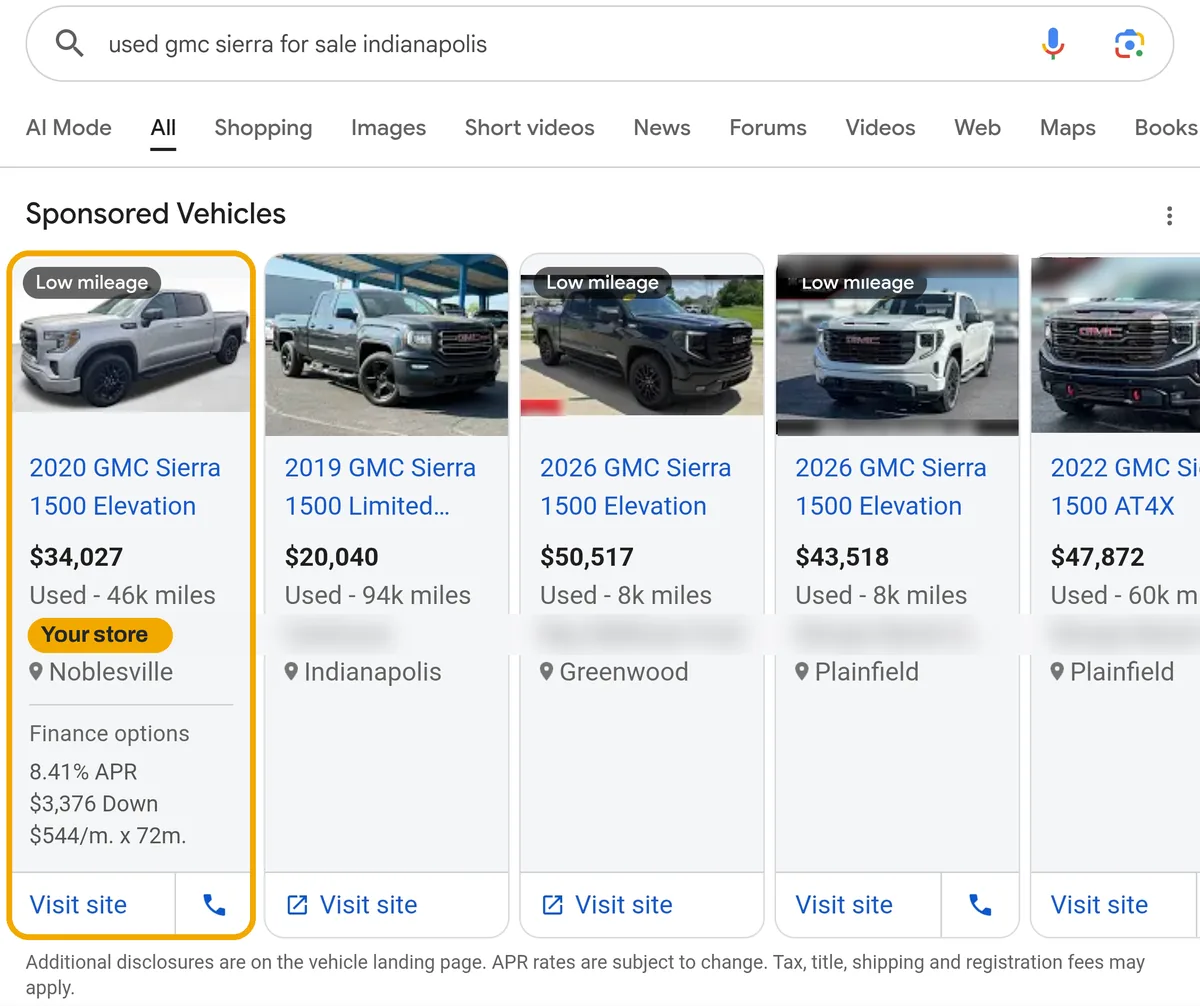Visit site for Greenwood 2026 Sierra

(623, 905)
